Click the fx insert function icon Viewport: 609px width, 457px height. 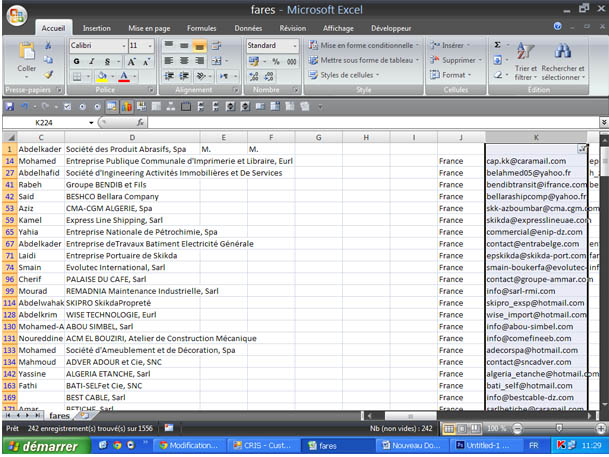[x=140, y=123]
